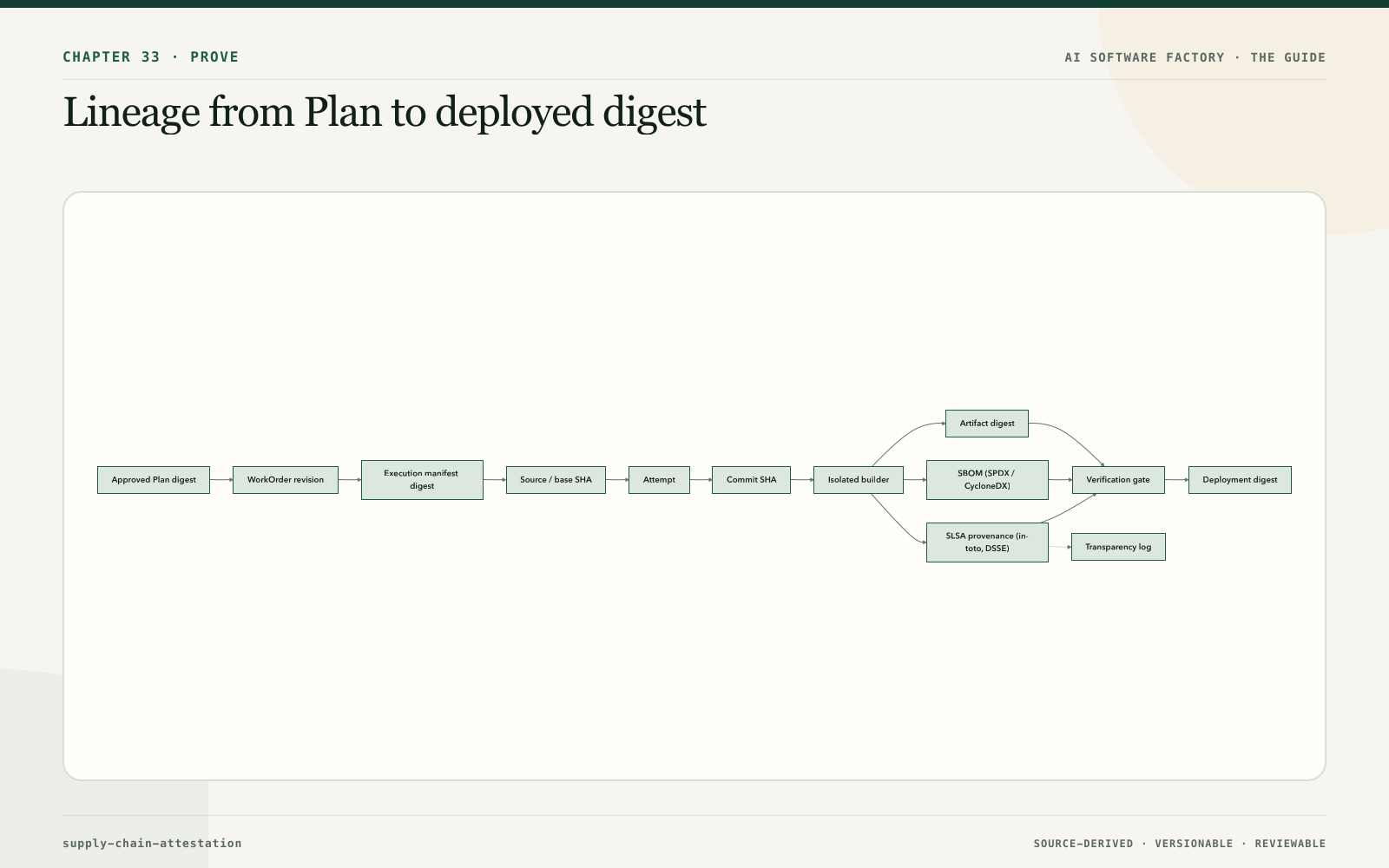Select the Isolated builder node
Screen dimensions: 1389x868
(x=859, y=480)
